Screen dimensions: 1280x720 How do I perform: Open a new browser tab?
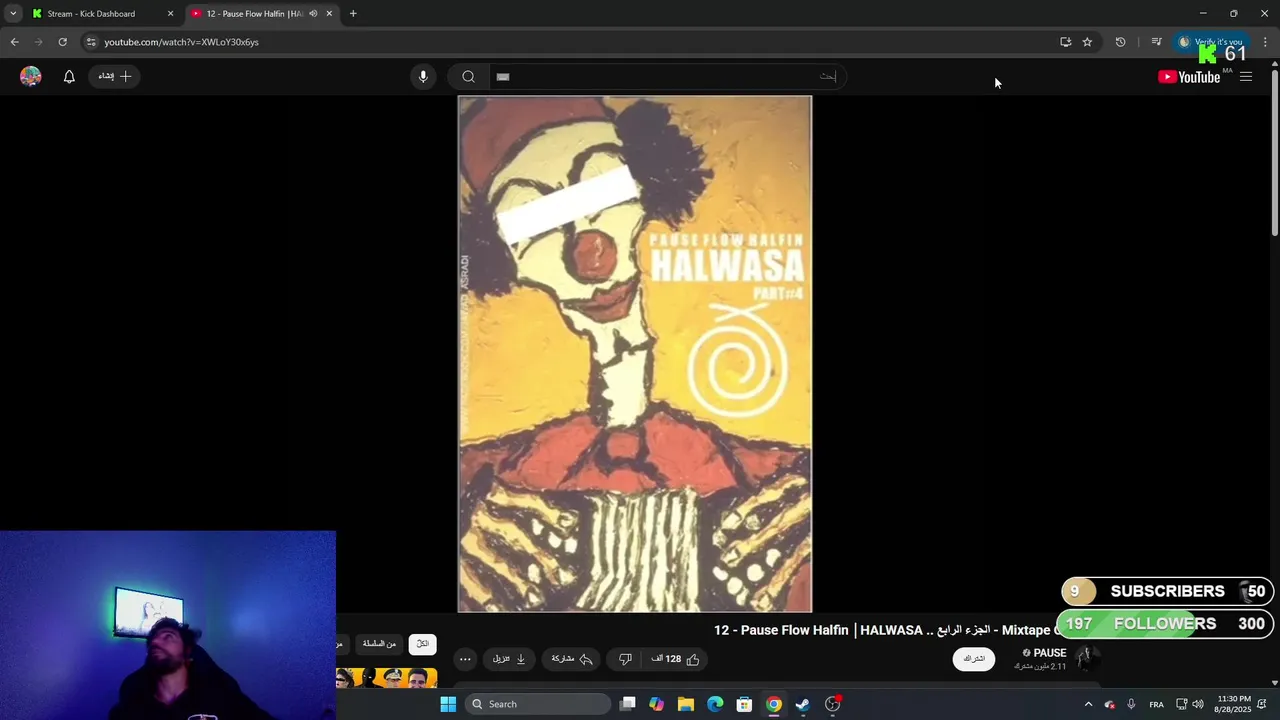tap(353, 14)
